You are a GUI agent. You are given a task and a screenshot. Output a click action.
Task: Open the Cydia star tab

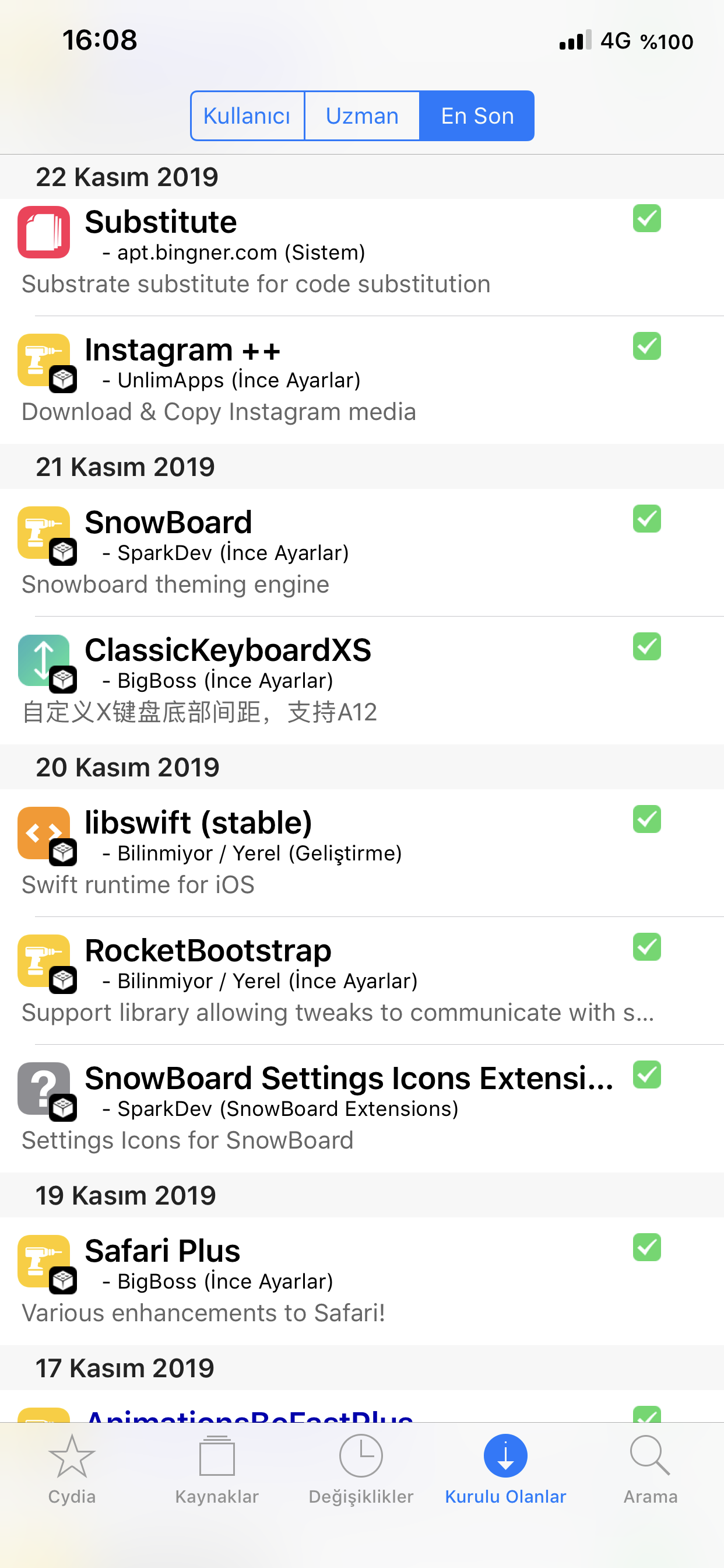[x=72, y=1468]
